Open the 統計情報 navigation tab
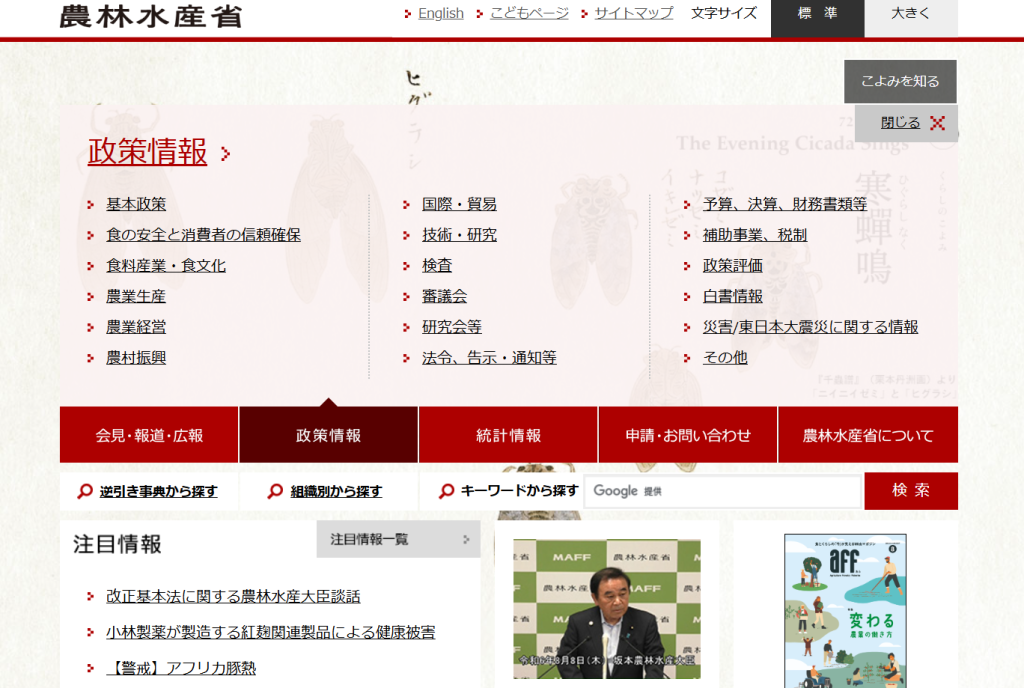The height and width of the screenshot is (688, 1024). pyautogui.click(x=508, y=435)
